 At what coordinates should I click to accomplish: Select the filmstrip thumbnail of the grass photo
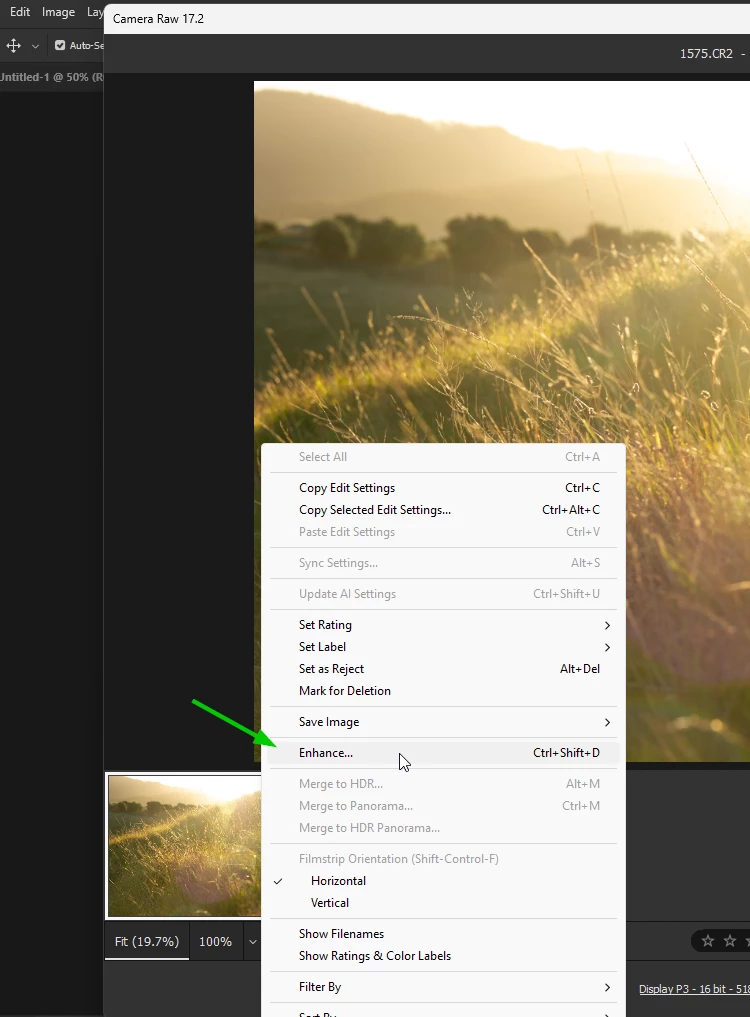(184, 846)
